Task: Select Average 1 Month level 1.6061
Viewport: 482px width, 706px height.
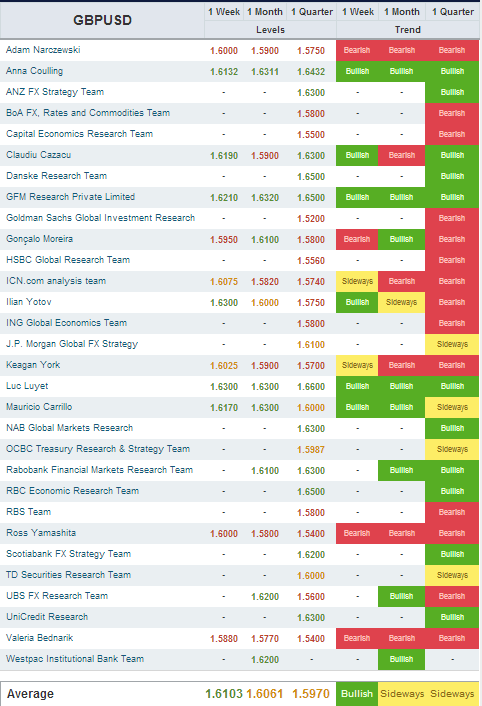Action: click(x=265, y=694)
